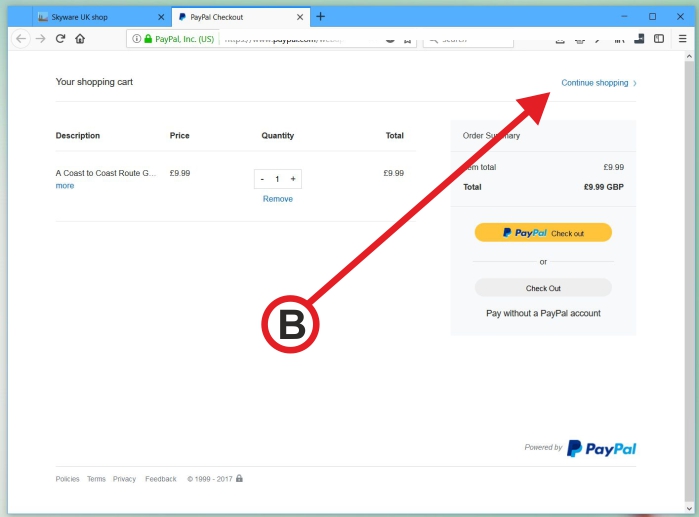
Task: Click the gray Check Out button
Action: [x=543, y=288]
